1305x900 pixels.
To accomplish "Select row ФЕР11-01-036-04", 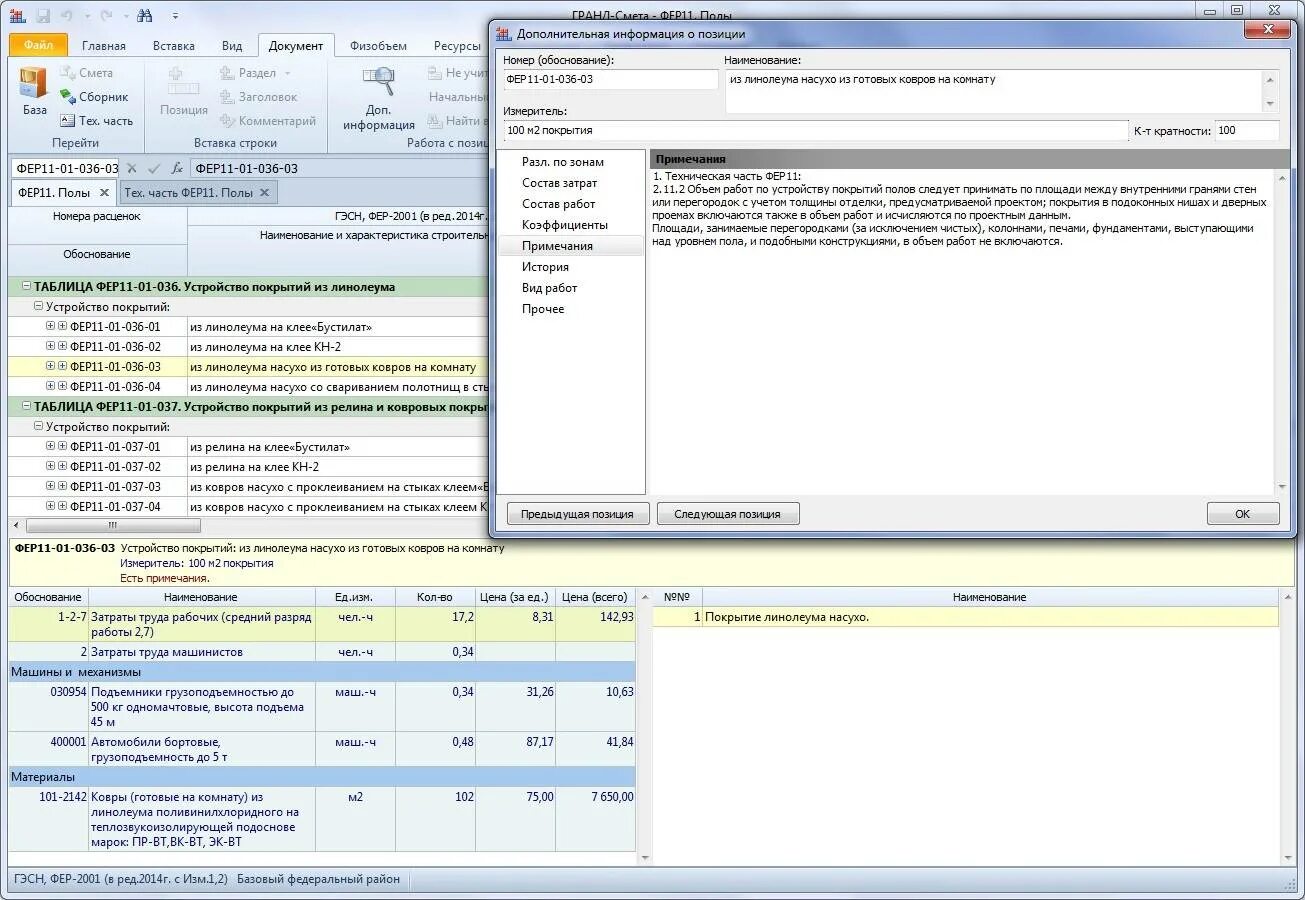I will tap(248, 386).
